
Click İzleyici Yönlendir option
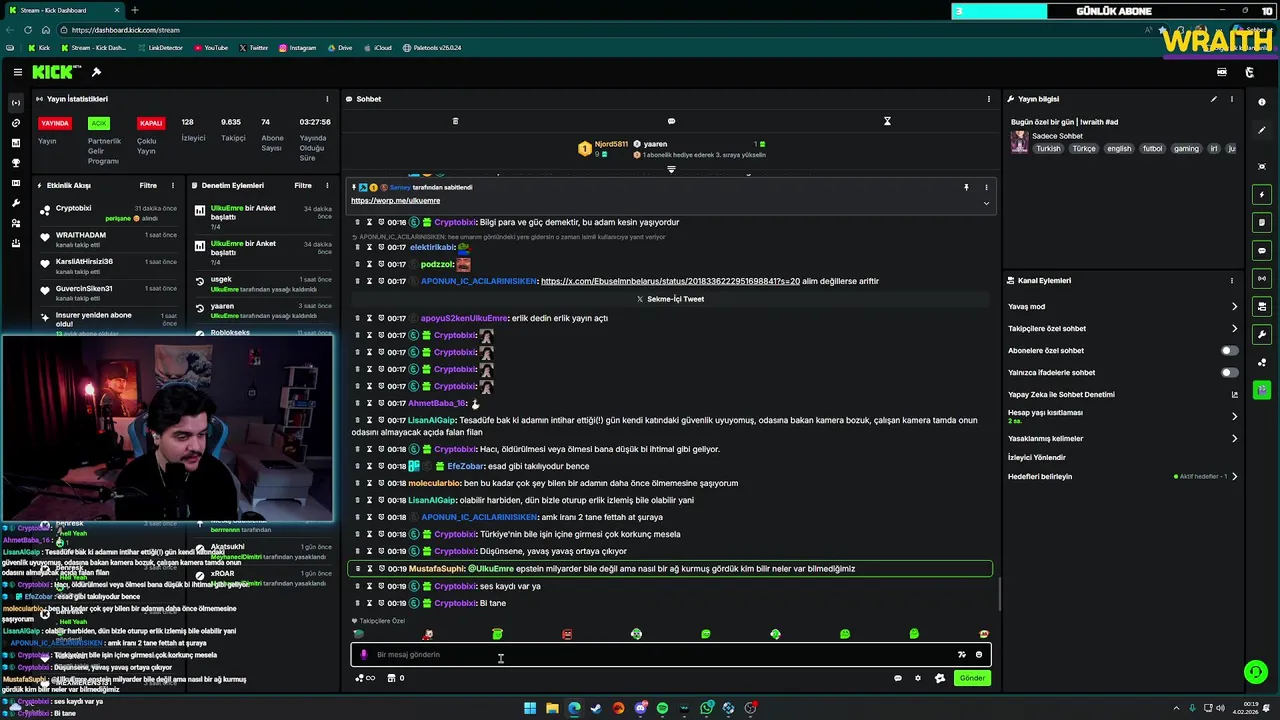click(1037, 457)
